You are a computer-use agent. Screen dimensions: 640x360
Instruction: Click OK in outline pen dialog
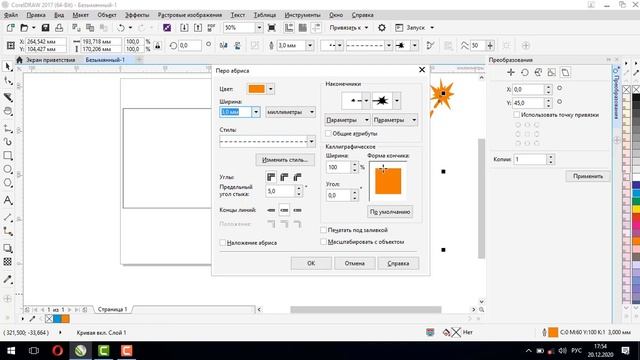311,263
